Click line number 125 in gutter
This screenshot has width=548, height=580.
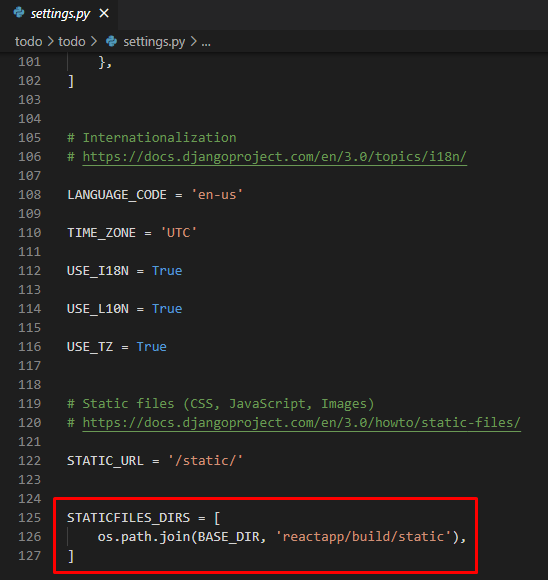pos(30,517)
